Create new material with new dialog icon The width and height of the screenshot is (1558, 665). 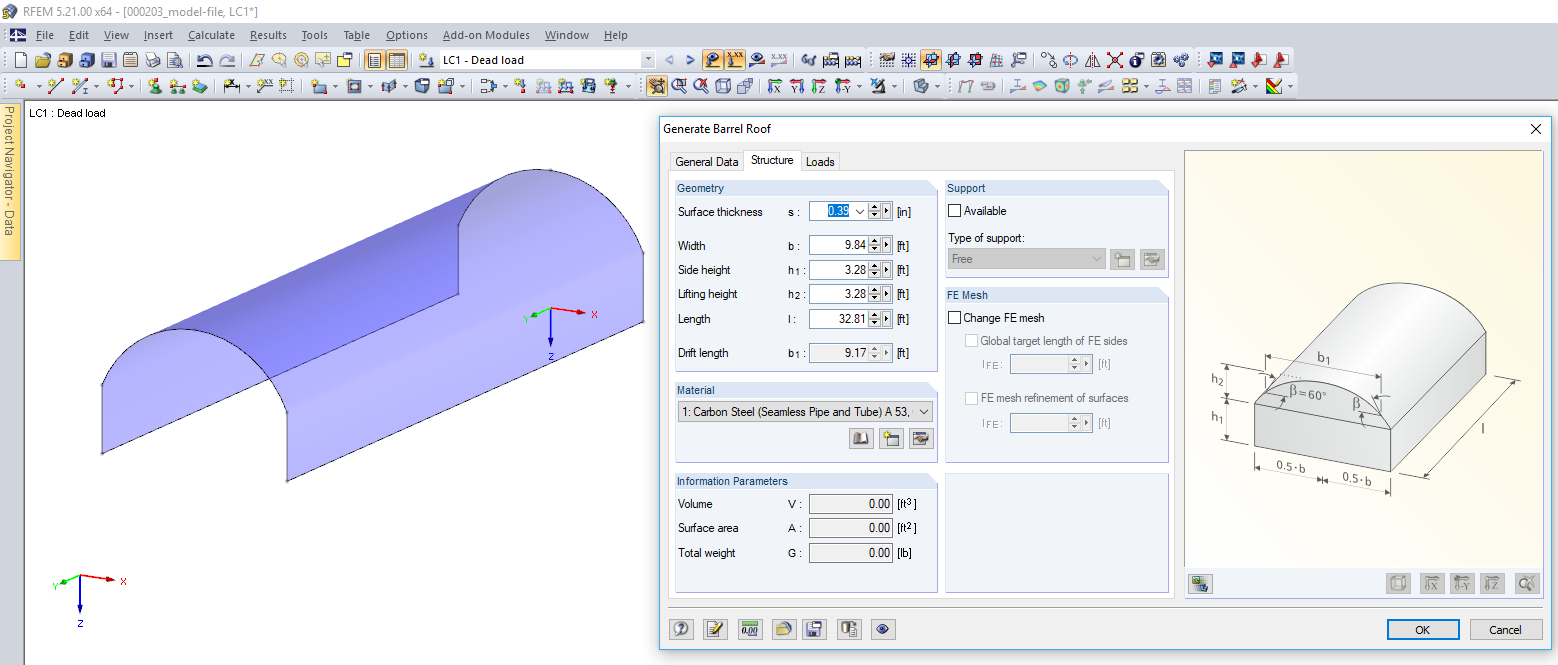891,438
